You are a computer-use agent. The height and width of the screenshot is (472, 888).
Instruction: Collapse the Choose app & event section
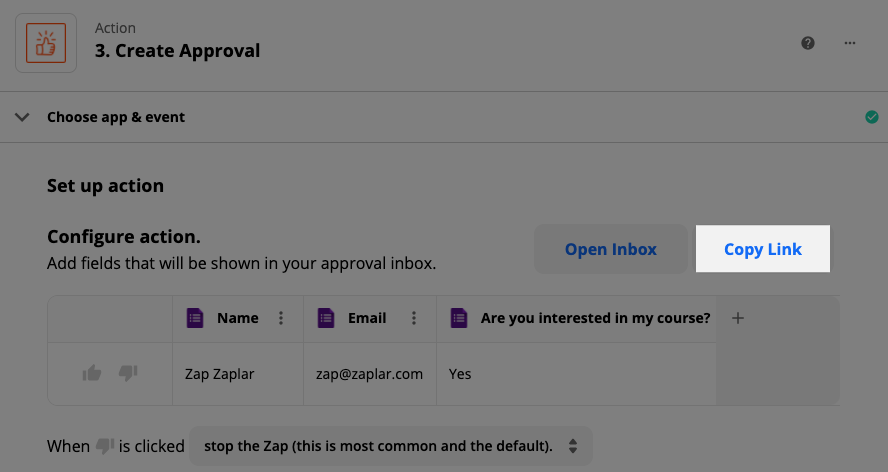pos(22,117)
